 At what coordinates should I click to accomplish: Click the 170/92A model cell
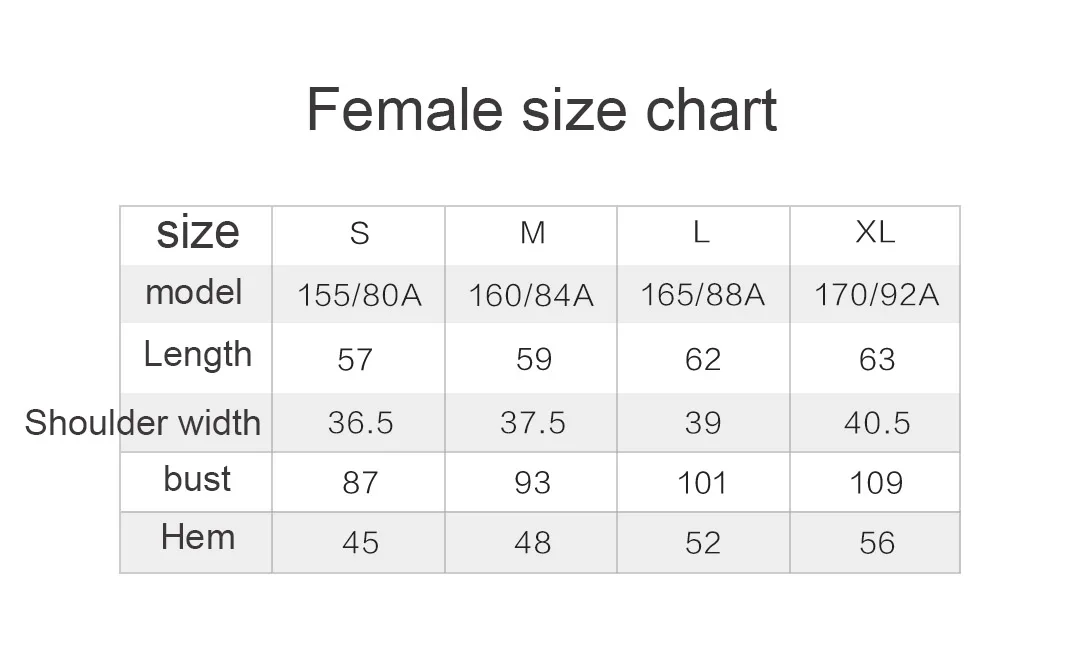pos(876,295)
